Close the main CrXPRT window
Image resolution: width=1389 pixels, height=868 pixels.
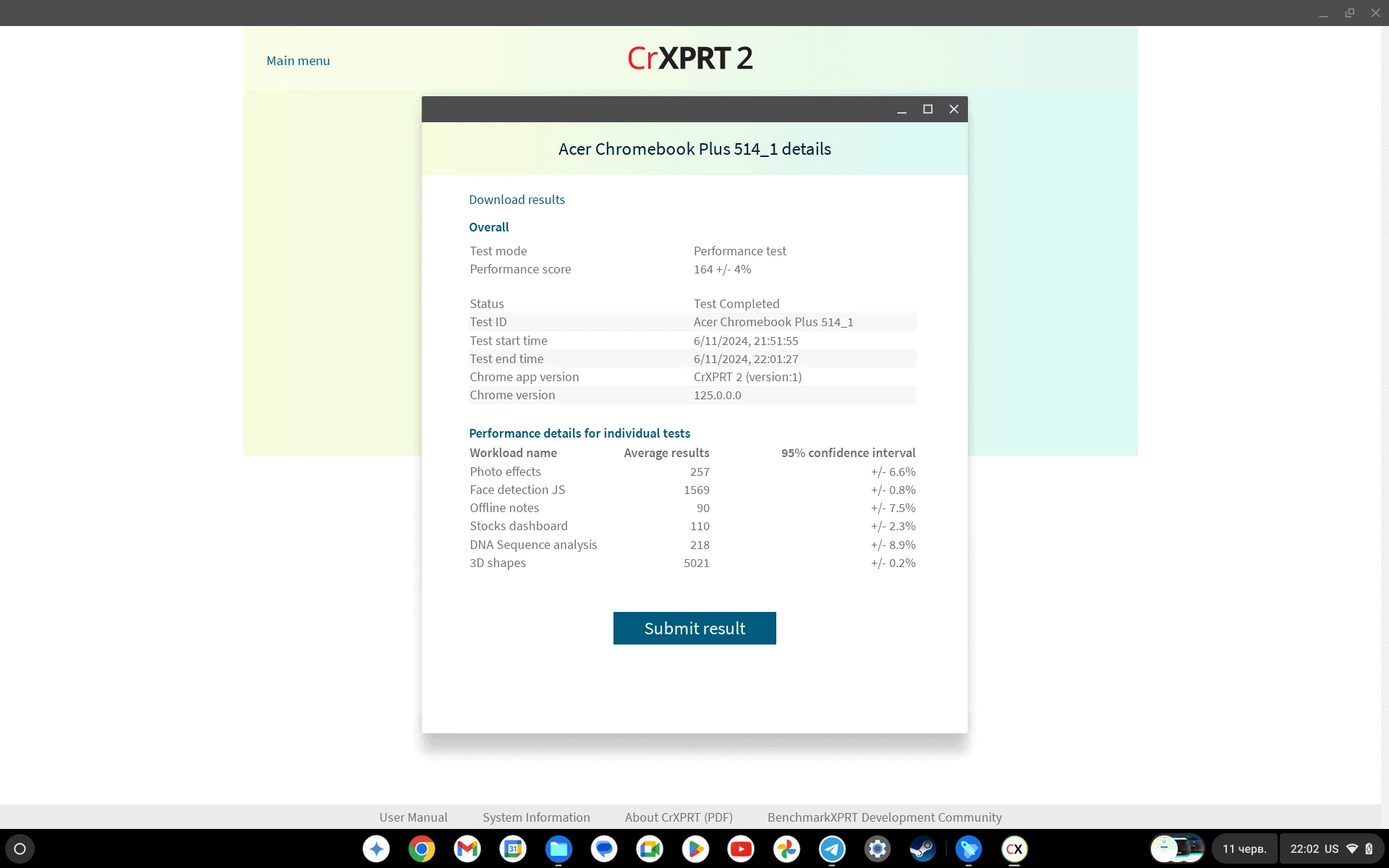[x=1375, y=13]
